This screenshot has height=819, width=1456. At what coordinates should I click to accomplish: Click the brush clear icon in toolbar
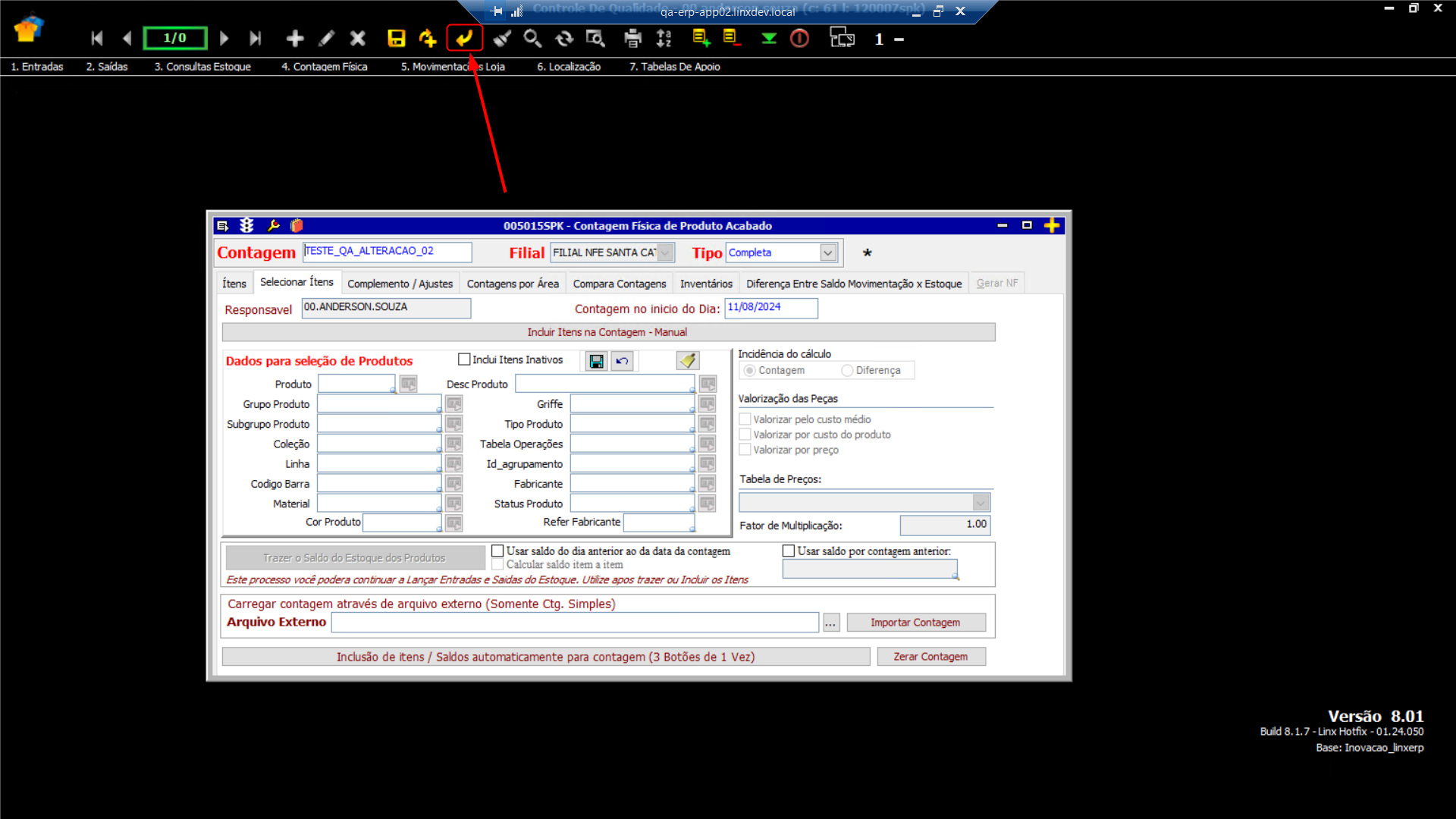click(501, 38)
